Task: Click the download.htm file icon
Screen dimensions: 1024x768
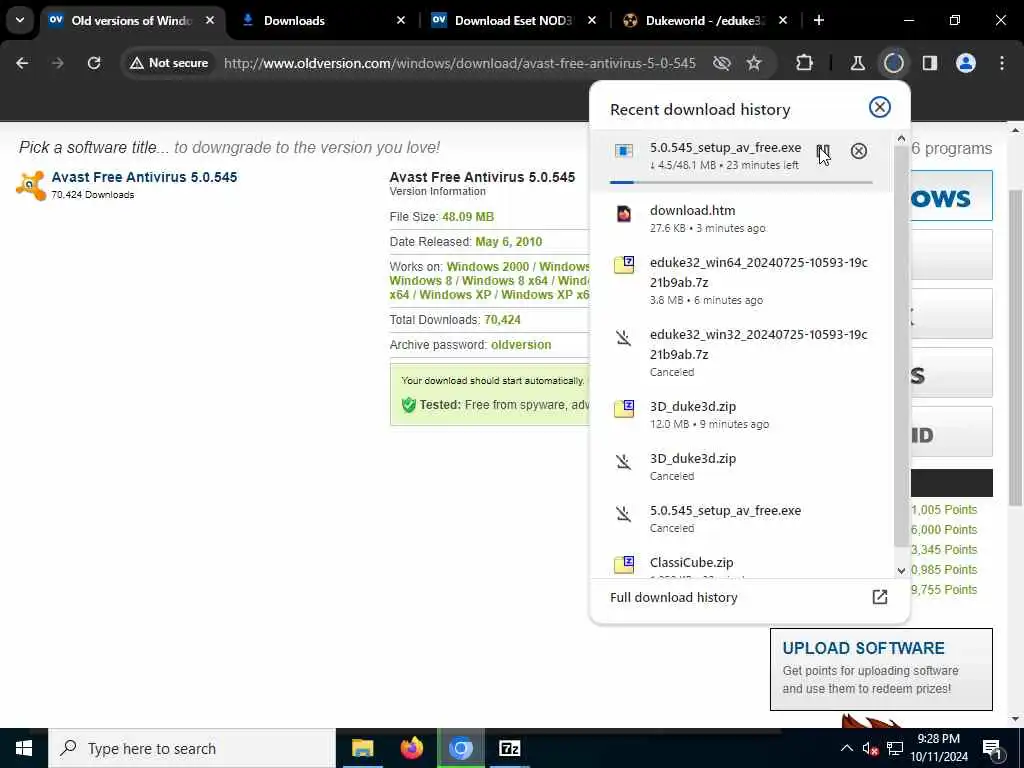Action: (x=624, y=214)
